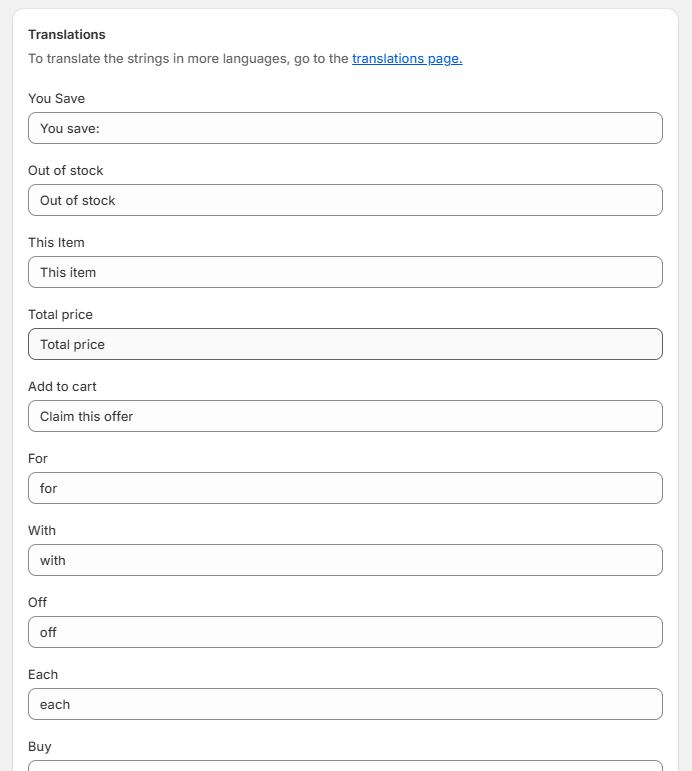Click the 'Translations' section heading
Viewport: 692px width, 771px height.
point(66,34)
